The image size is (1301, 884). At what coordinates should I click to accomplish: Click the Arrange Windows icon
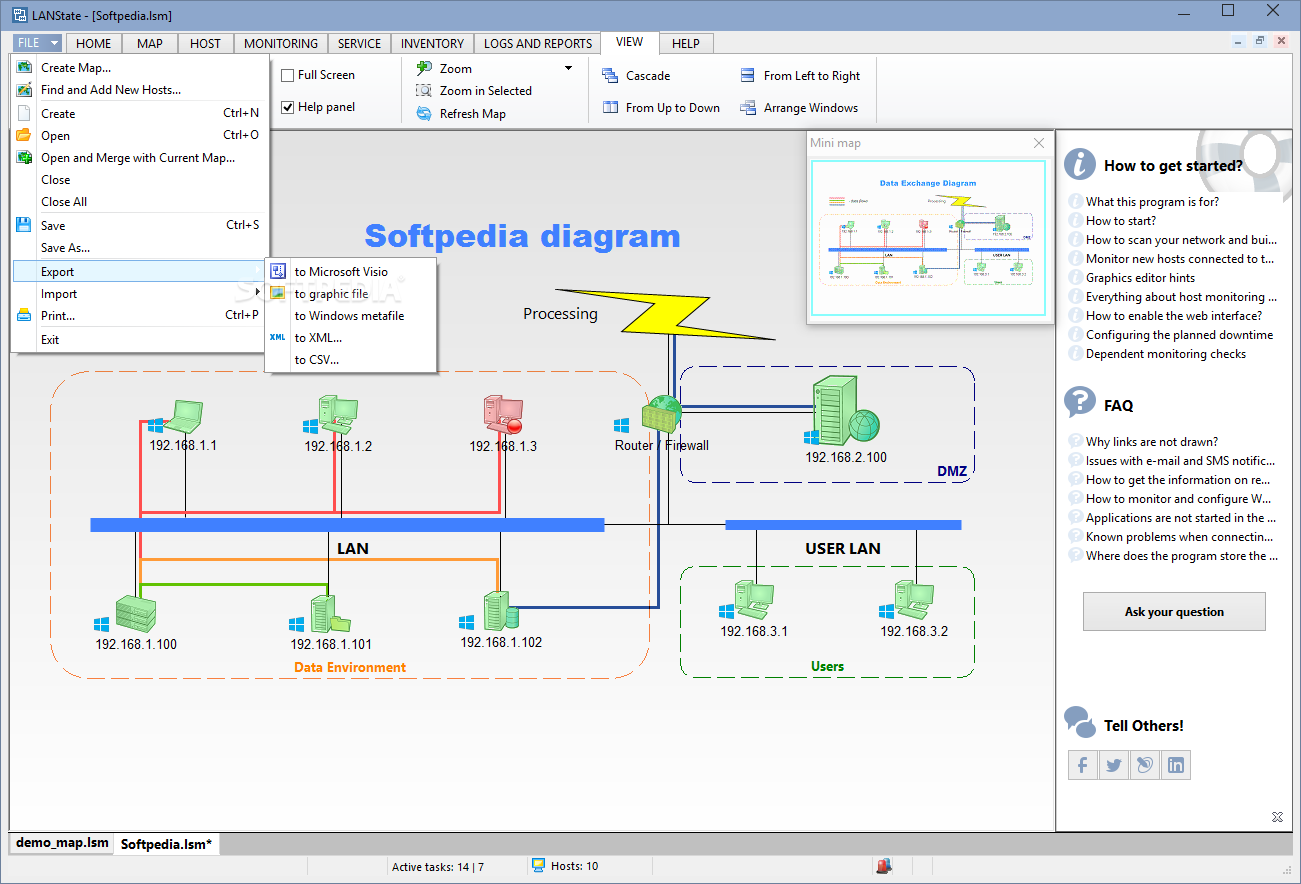pyautogui.click(x=748, y=107)
